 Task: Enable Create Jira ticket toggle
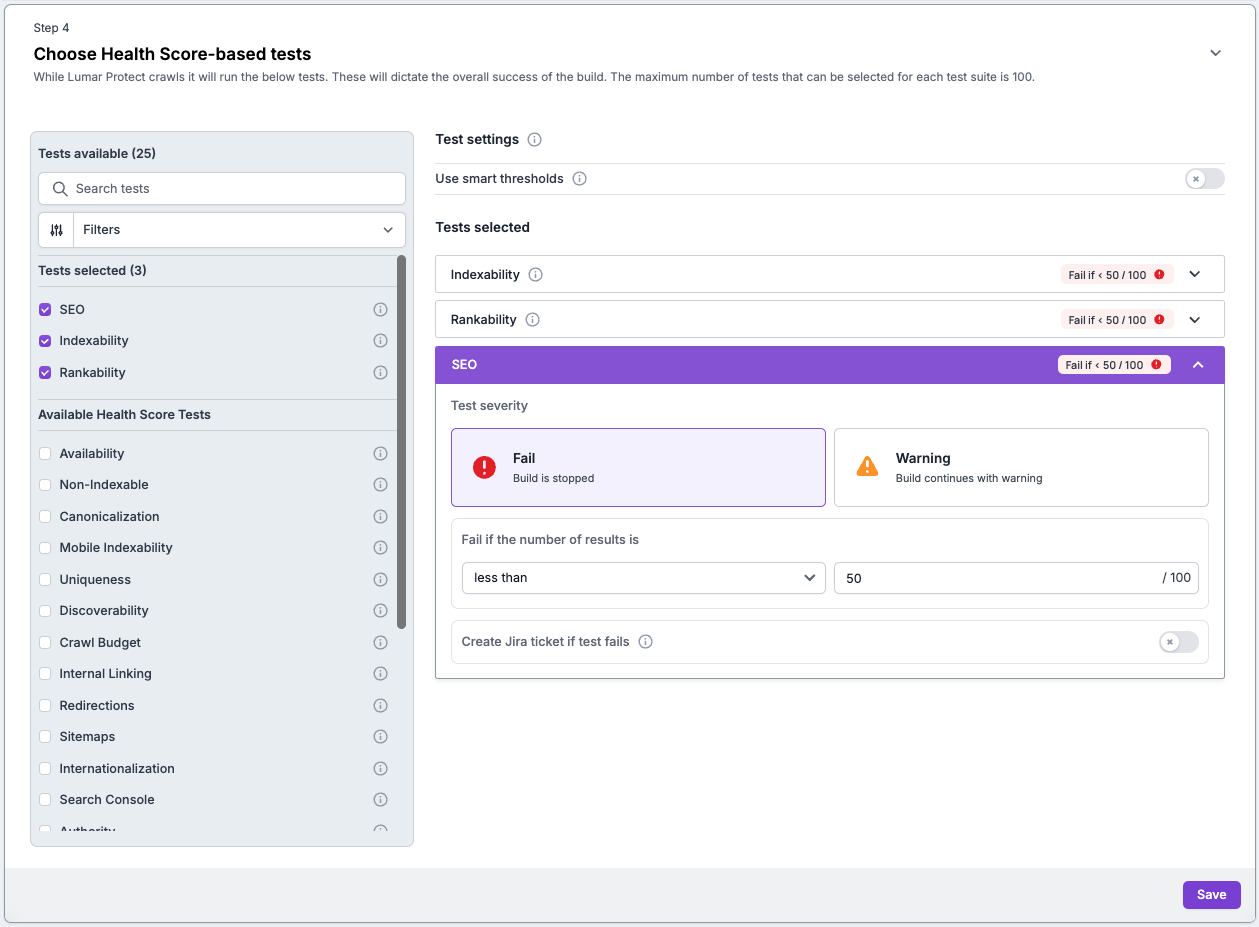1178,642
